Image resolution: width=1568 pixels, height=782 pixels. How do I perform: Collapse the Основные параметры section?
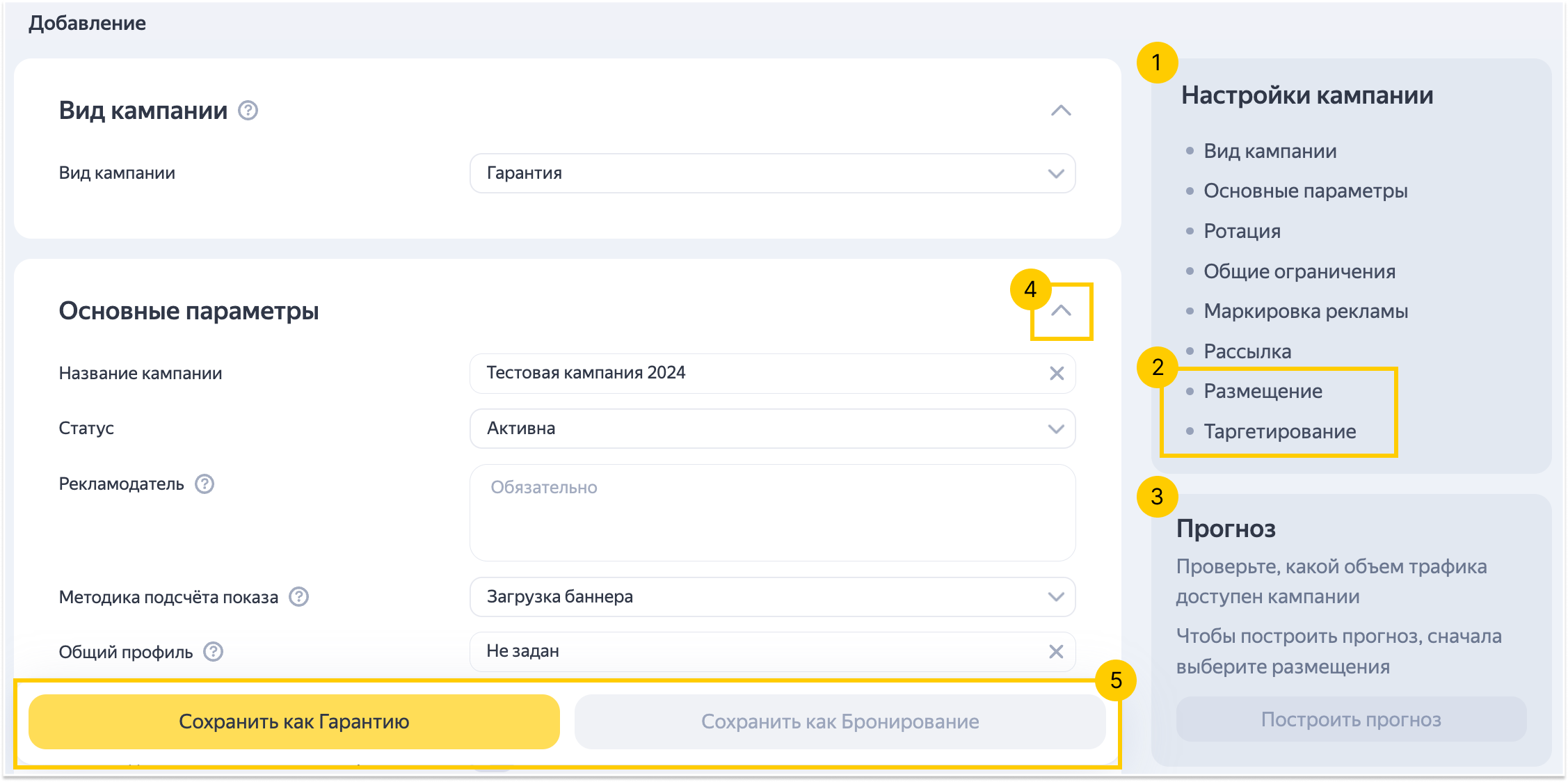pyautogui.click(x=1061, y=311)
